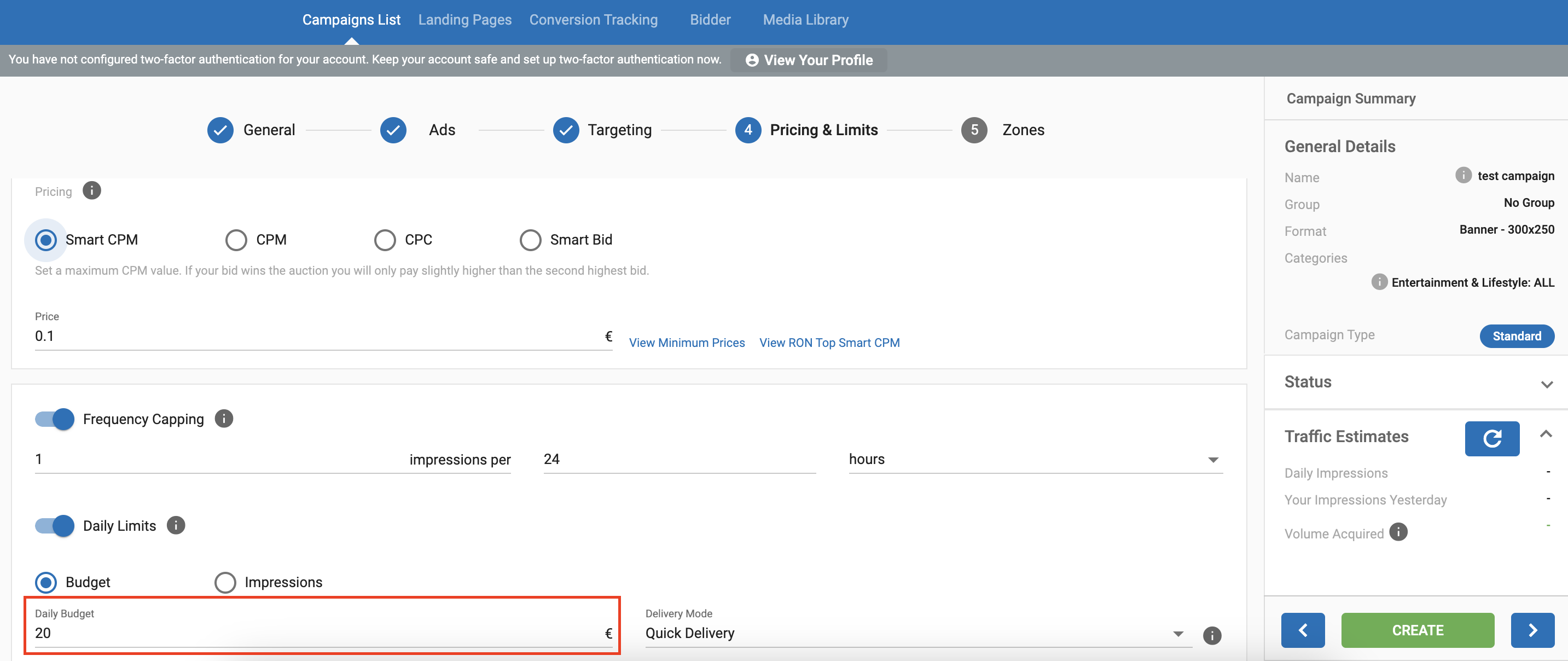
Task: Click the Daily Limits info icon
Action: coord(176,525)
